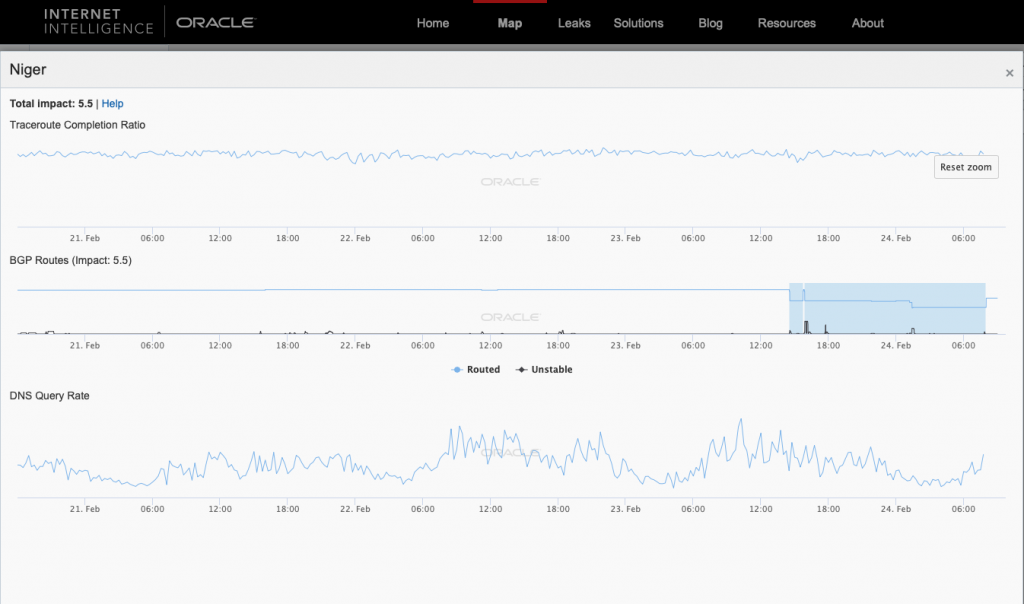Go to the Solutions page
The width and height of the screenshot is (1024, 604).
click(x=639, y=23)
